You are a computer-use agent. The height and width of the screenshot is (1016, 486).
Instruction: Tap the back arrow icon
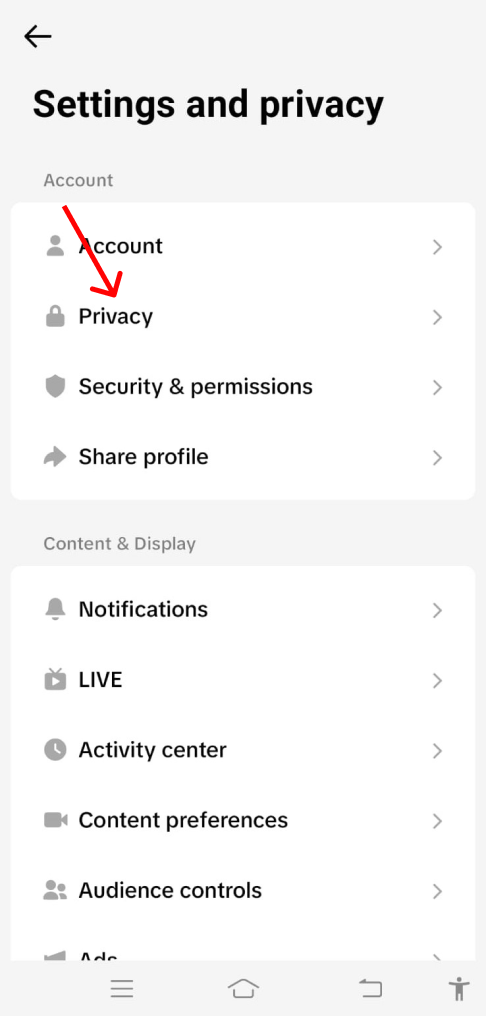point(38,37)
